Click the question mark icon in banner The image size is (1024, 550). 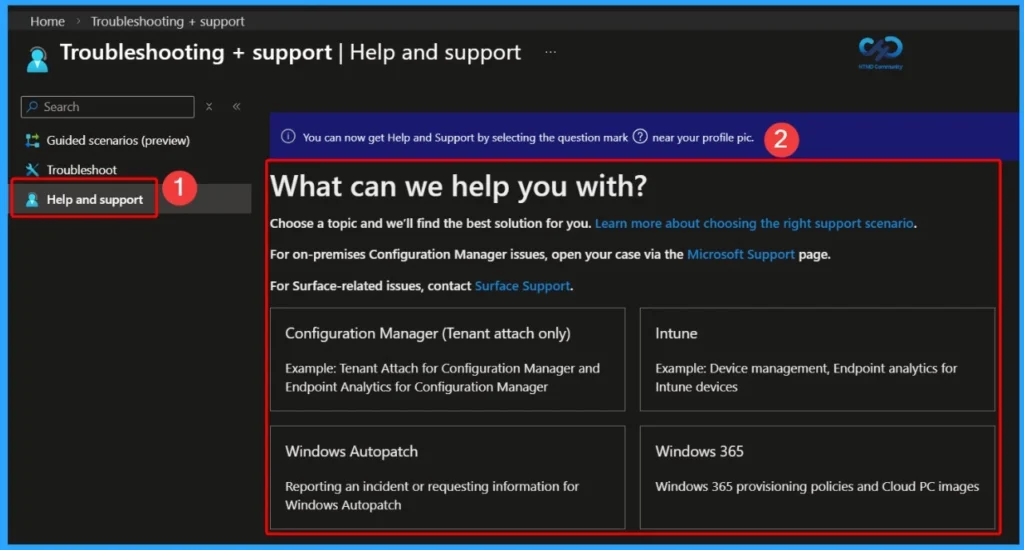pyautogui.click(x=640, y=137)
